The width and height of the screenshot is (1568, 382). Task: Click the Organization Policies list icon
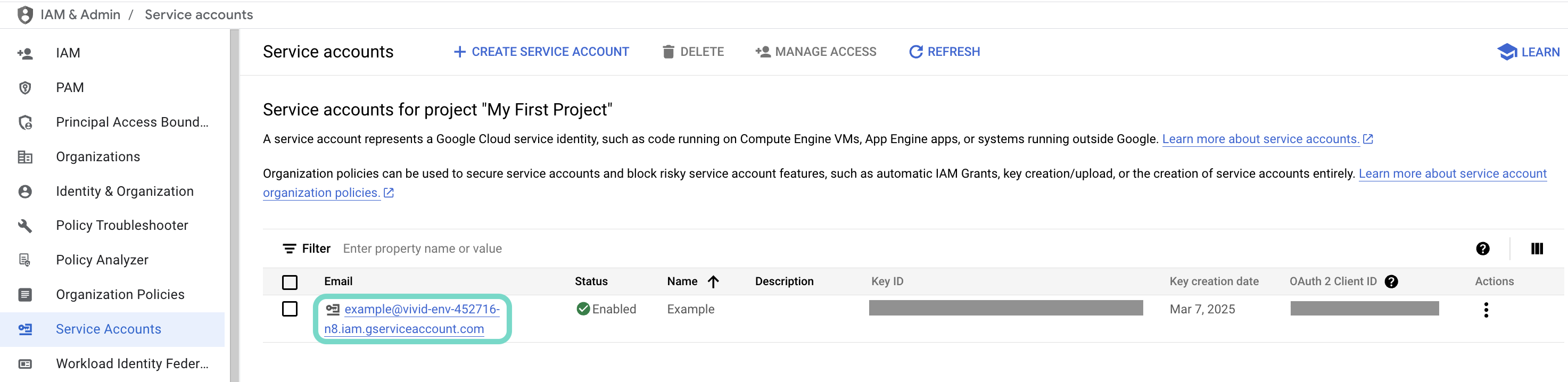point(25,295)
